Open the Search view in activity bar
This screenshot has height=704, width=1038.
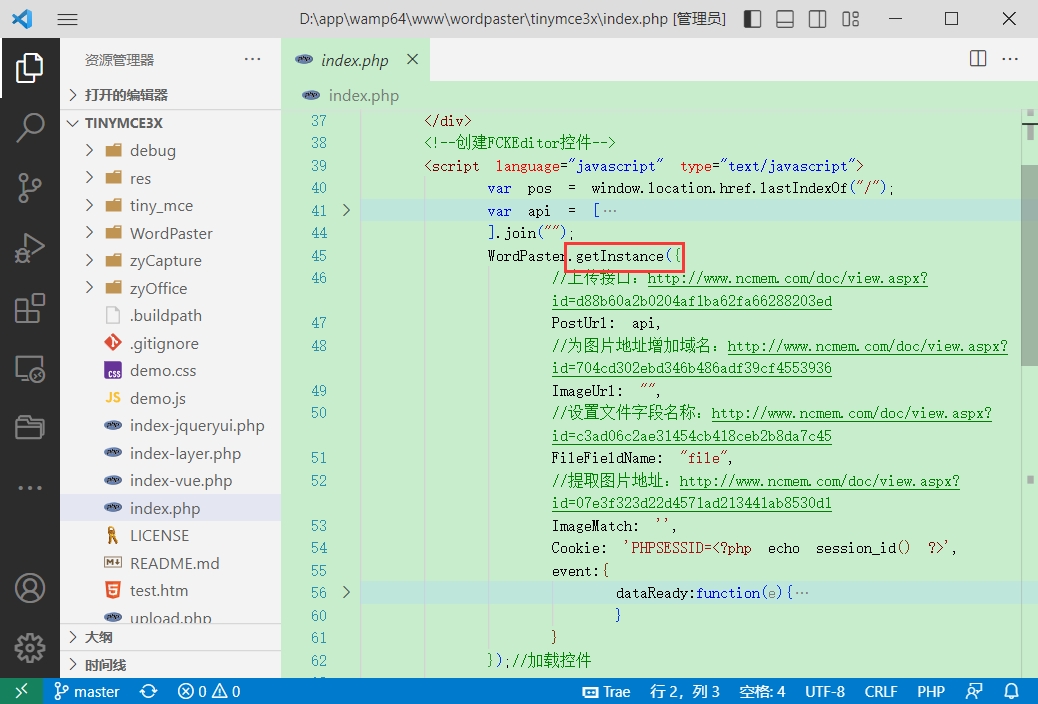(x=30, y=127)
